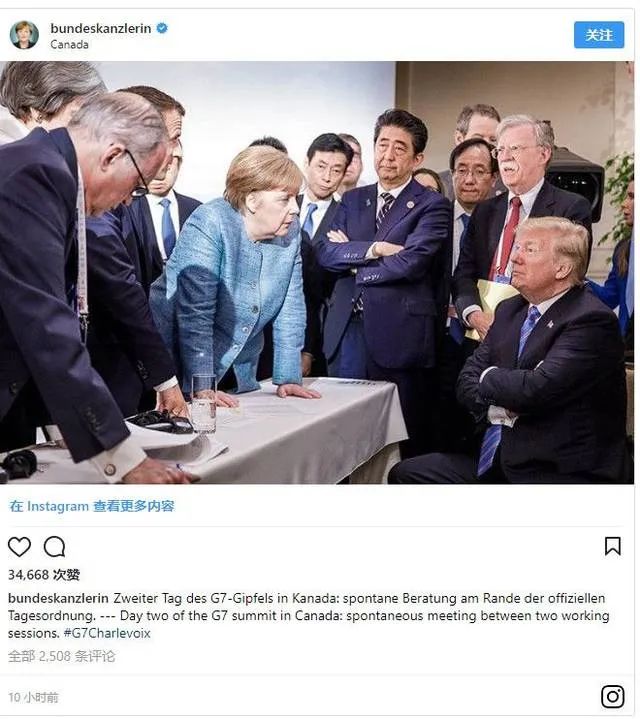This screenshot has height=719, width=640.
Task: Click the glass on the table in photo
Action: pos(204,403)
